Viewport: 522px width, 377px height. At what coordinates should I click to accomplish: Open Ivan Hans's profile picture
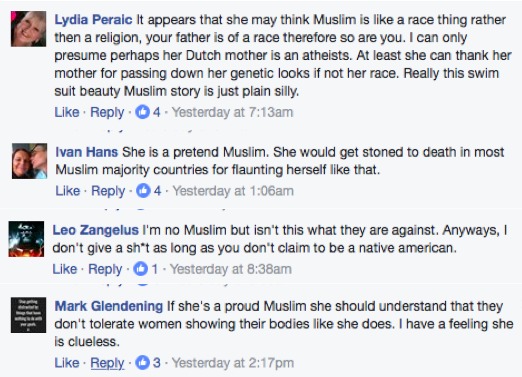click(30, 161)
